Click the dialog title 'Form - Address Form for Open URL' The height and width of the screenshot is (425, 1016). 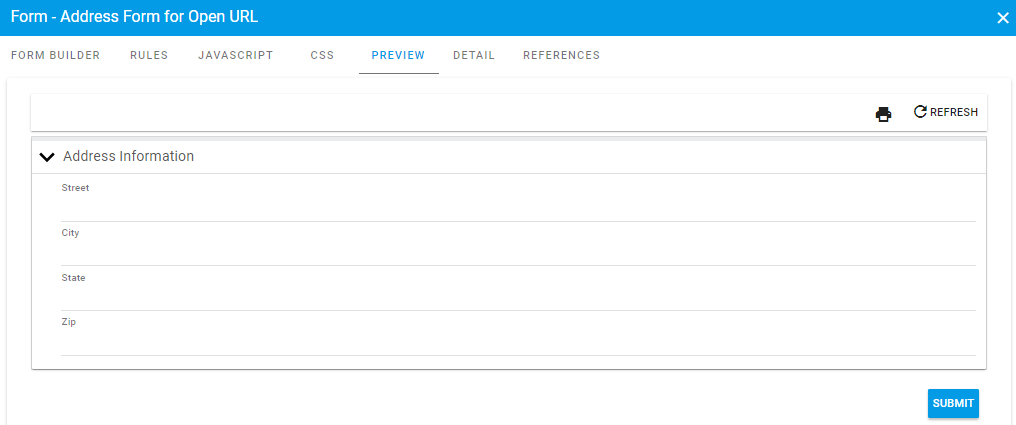click(x=134, y=17)
